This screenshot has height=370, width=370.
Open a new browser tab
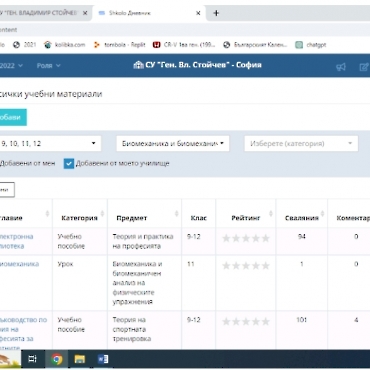click(x=216, y=13)
